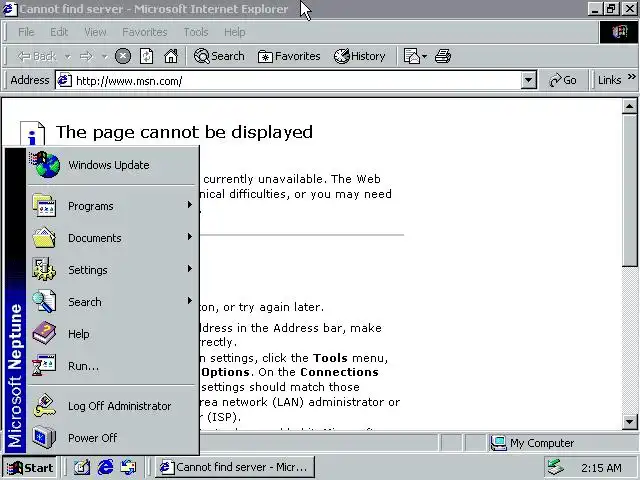Click the Start button
Viewport: 640px width, 480px height.
(x=30, y=467)
